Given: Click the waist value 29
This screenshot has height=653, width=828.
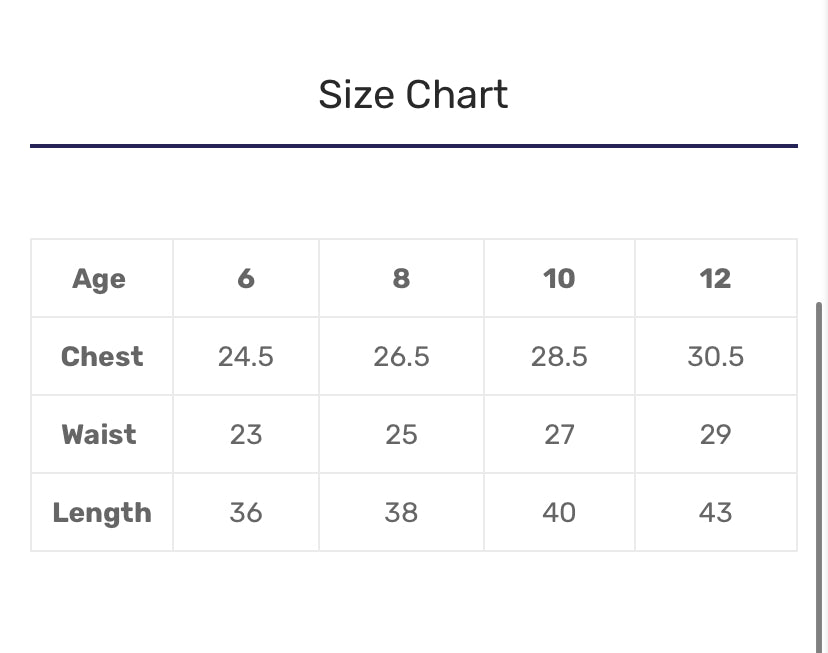Looking at the screenshot, I should (715, 435).
